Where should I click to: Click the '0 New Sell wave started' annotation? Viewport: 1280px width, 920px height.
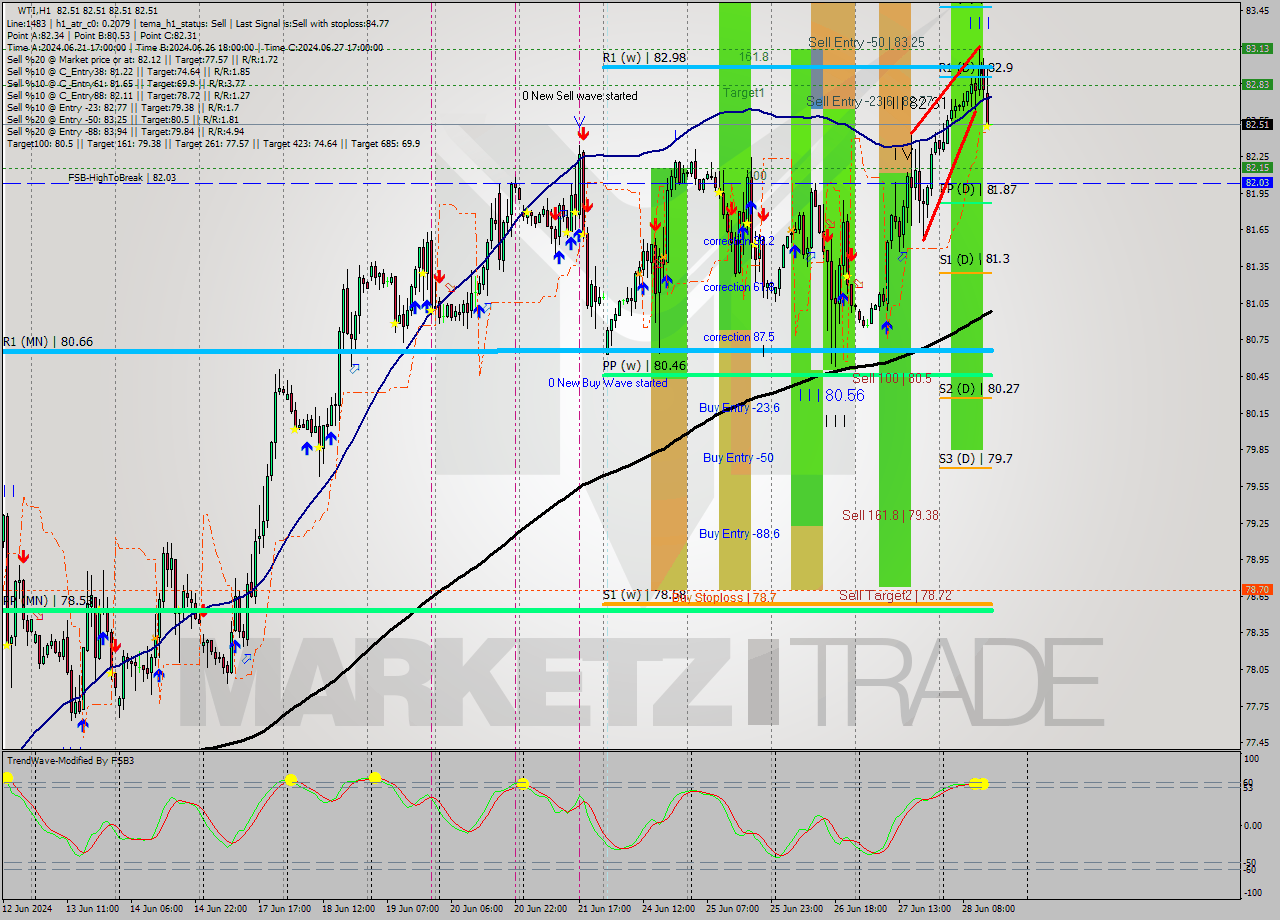pyautogui.click(x=580, y=96)
